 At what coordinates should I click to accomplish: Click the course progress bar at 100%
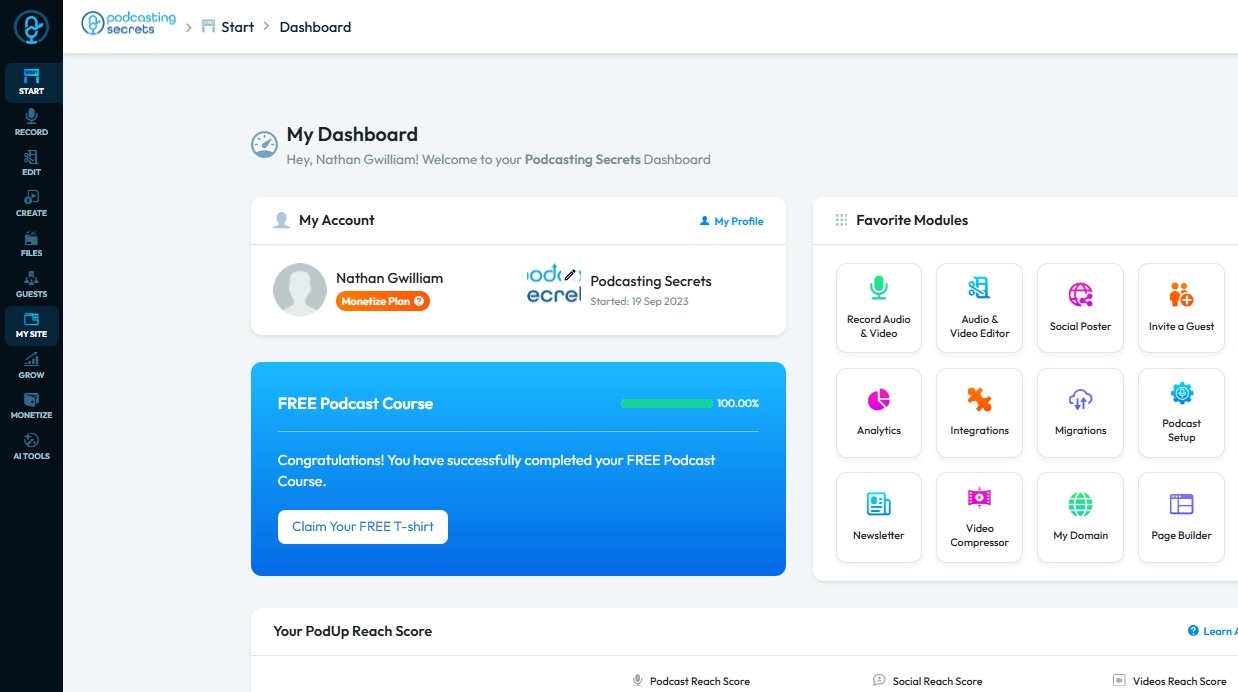click(666, 404)
